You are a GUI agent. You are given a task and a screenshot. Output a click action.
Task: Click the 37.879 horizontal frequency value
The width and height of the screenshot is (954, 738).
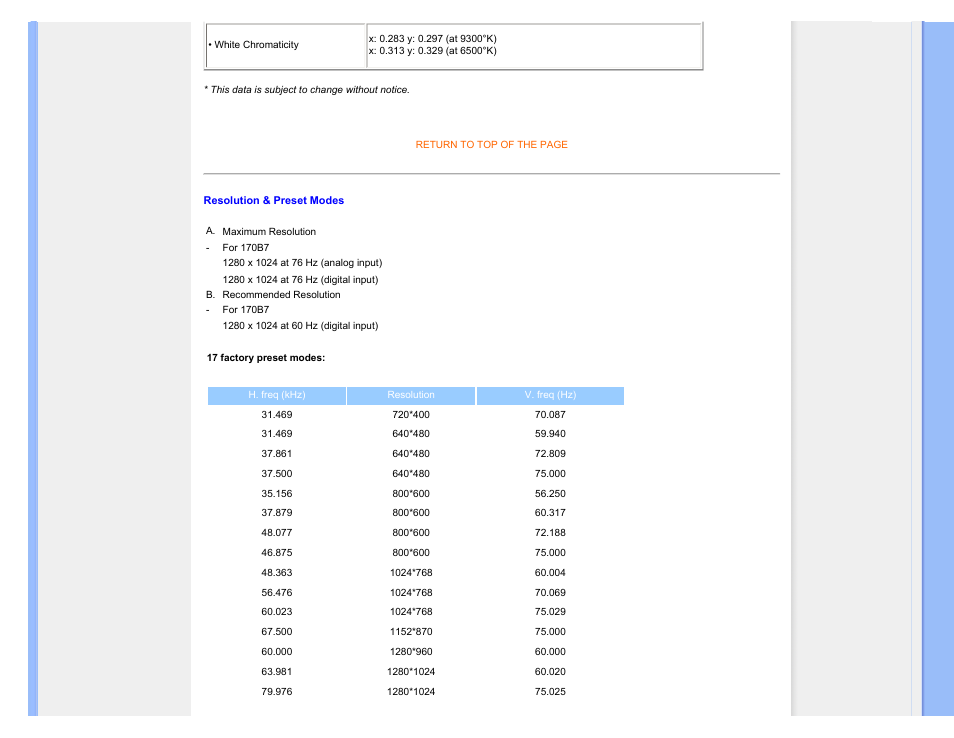[277, 513]
